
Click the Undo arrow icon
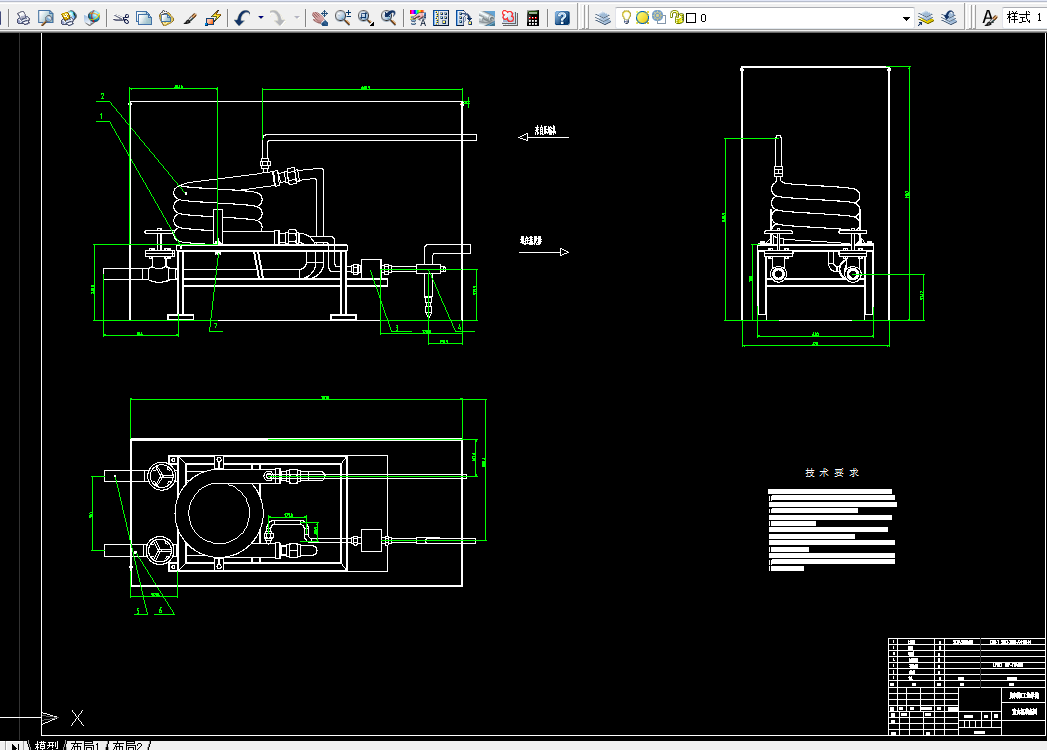[x=242, y=18]
